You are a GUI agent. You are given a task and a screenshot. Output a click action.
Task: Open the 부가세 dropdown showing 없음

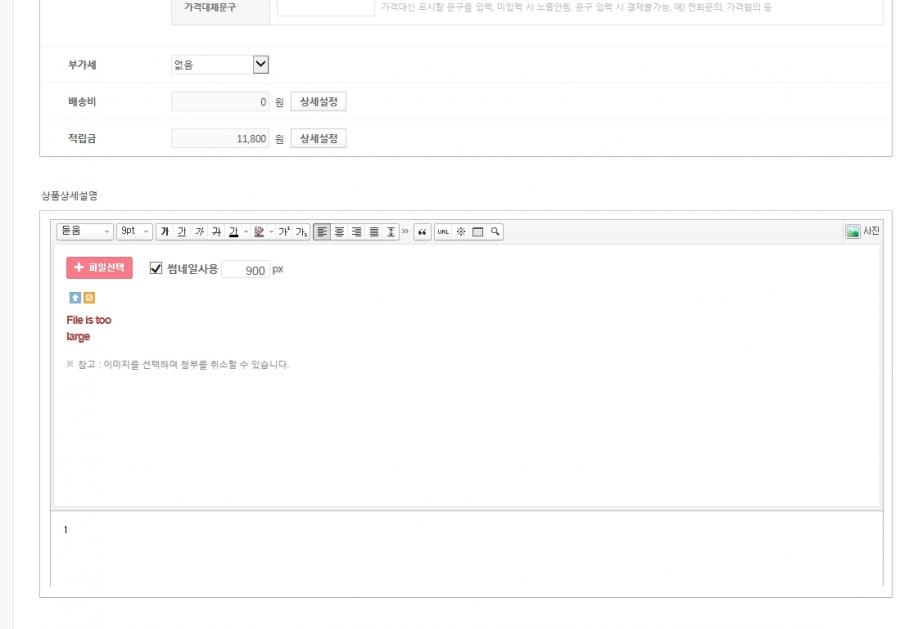click(220, 65)
